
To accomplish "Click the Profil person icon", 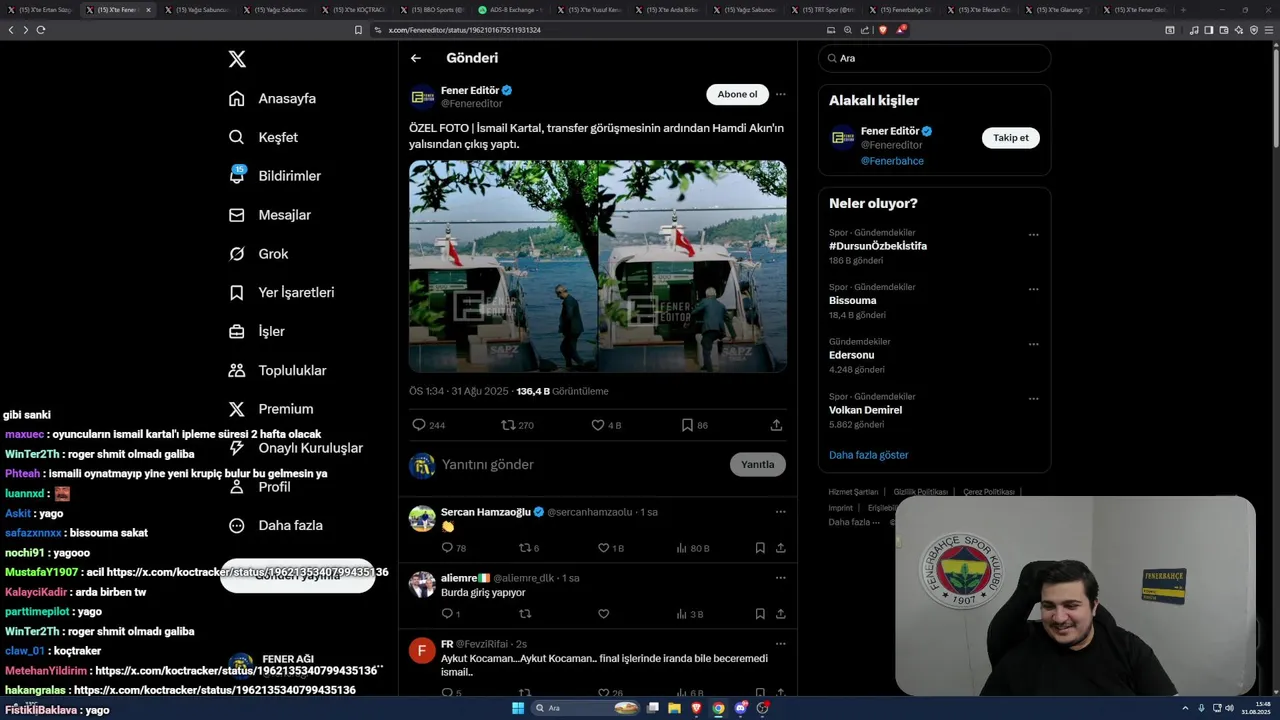I will tap(237, 487).
